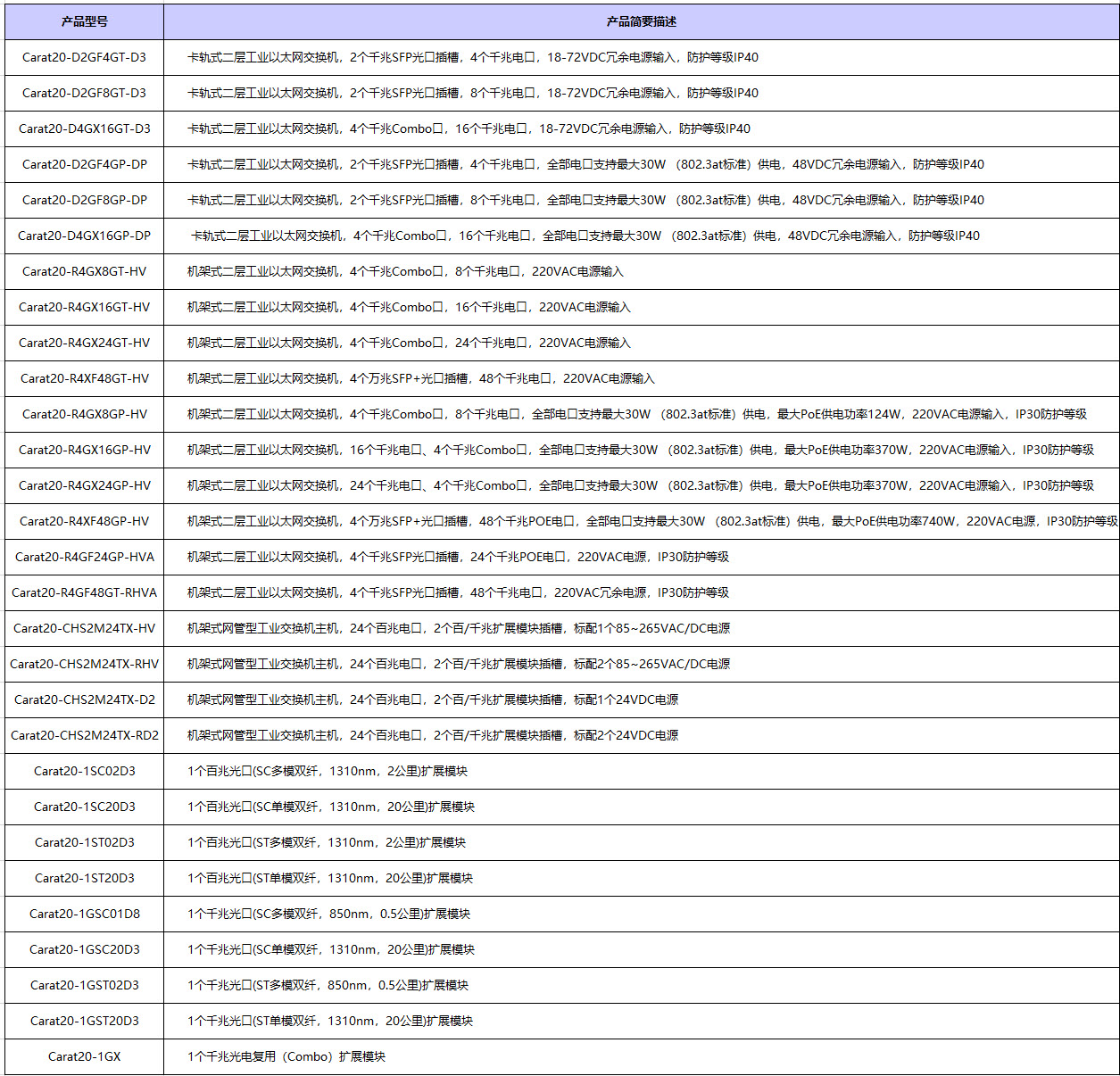Click the 产品简要描述 column header
1120x1076 pixels.
click(641, 21)
